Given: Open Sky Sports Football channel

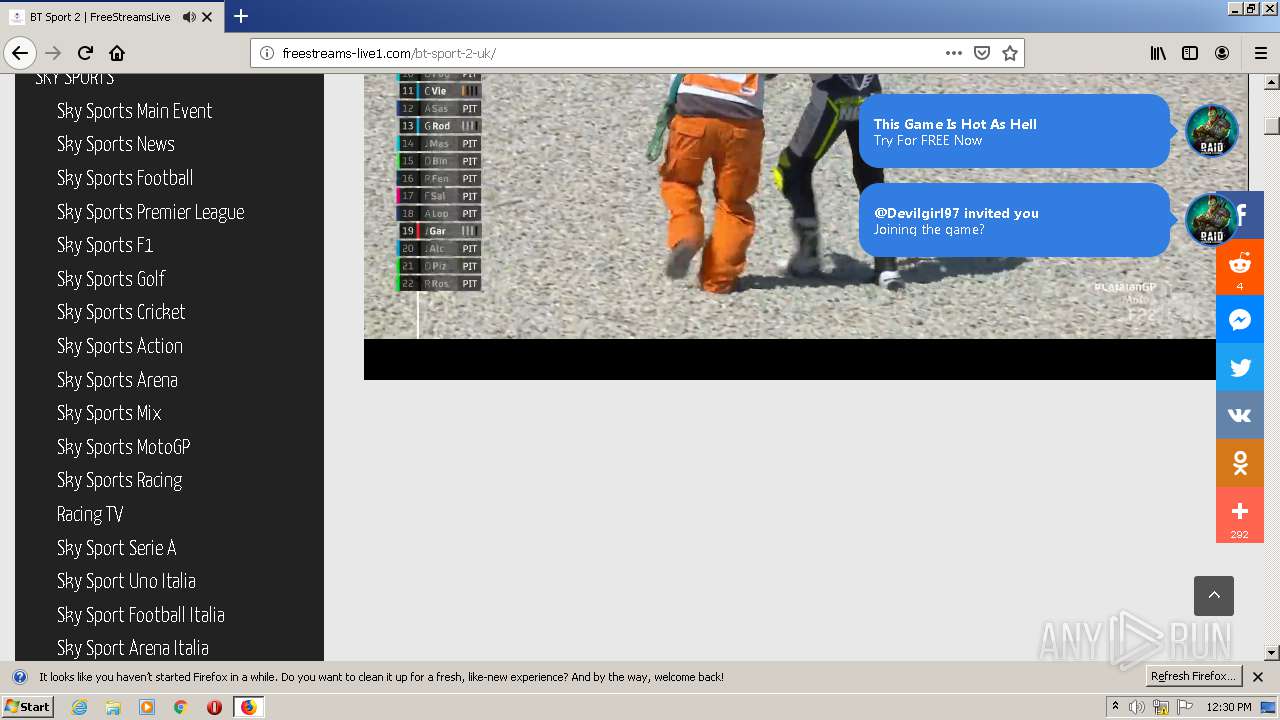Looking at the screenshot, I should tap(124, 178).
